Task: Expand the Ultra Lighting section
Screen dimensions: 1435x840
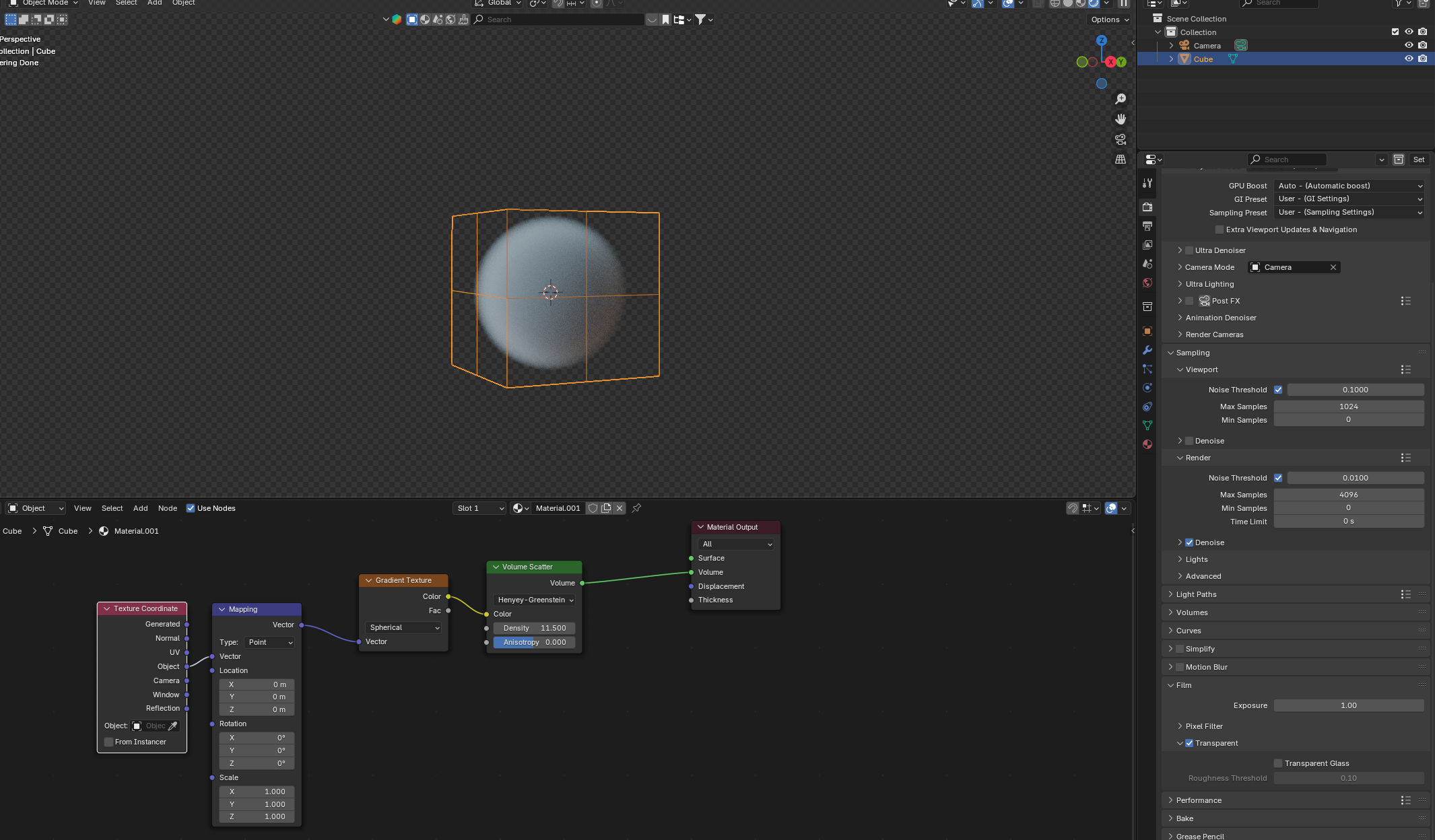Action: pyautogui.click(x=1209, y=284)
